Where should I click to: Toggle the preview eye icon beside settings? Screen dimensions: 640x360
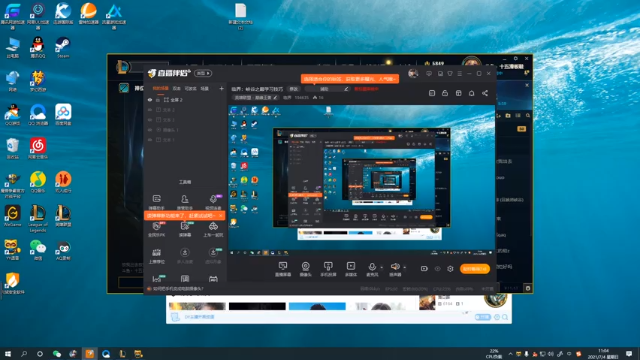point(438,269)
